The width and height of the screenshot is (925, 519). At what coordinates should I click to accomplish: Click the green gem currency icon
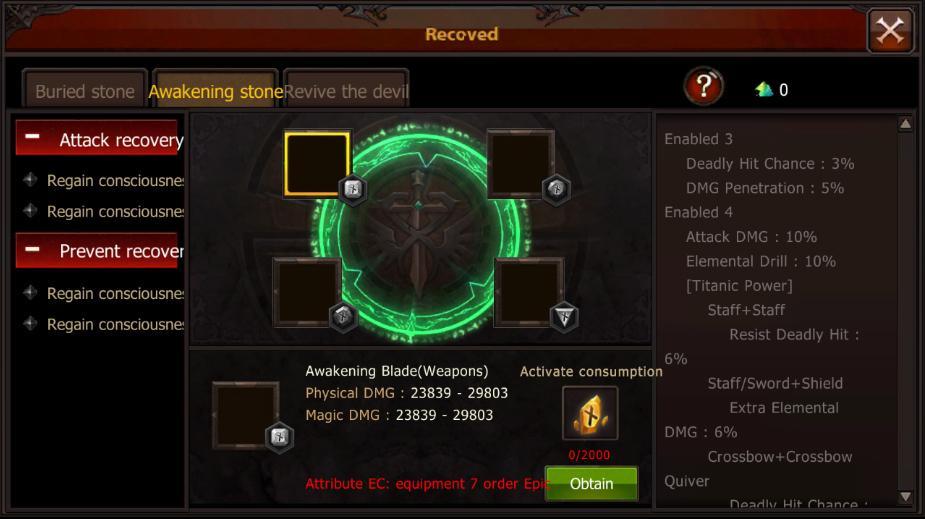764,90
